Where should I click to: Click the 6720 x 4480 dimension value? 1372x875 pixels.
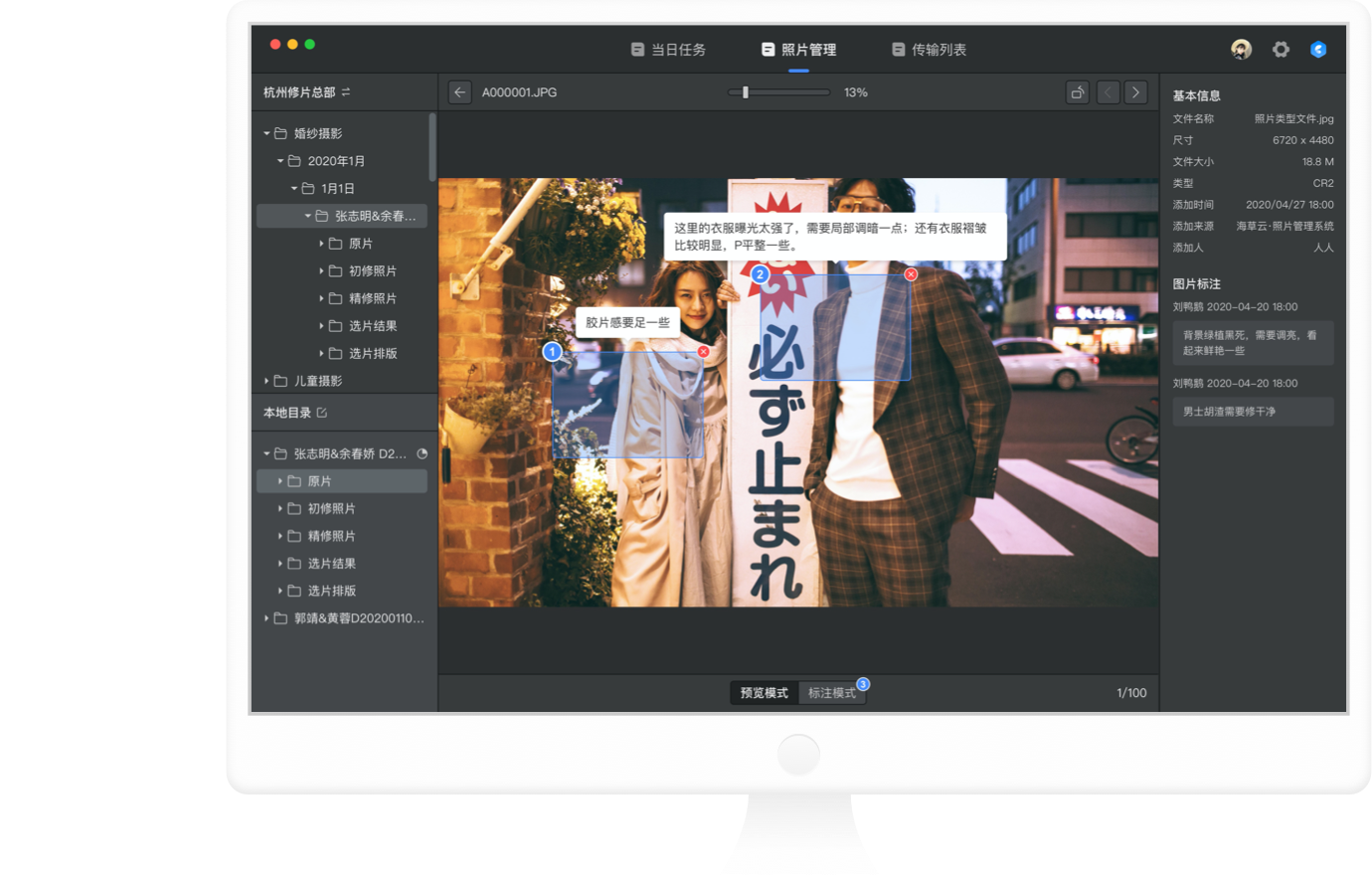click(1302, 140)
